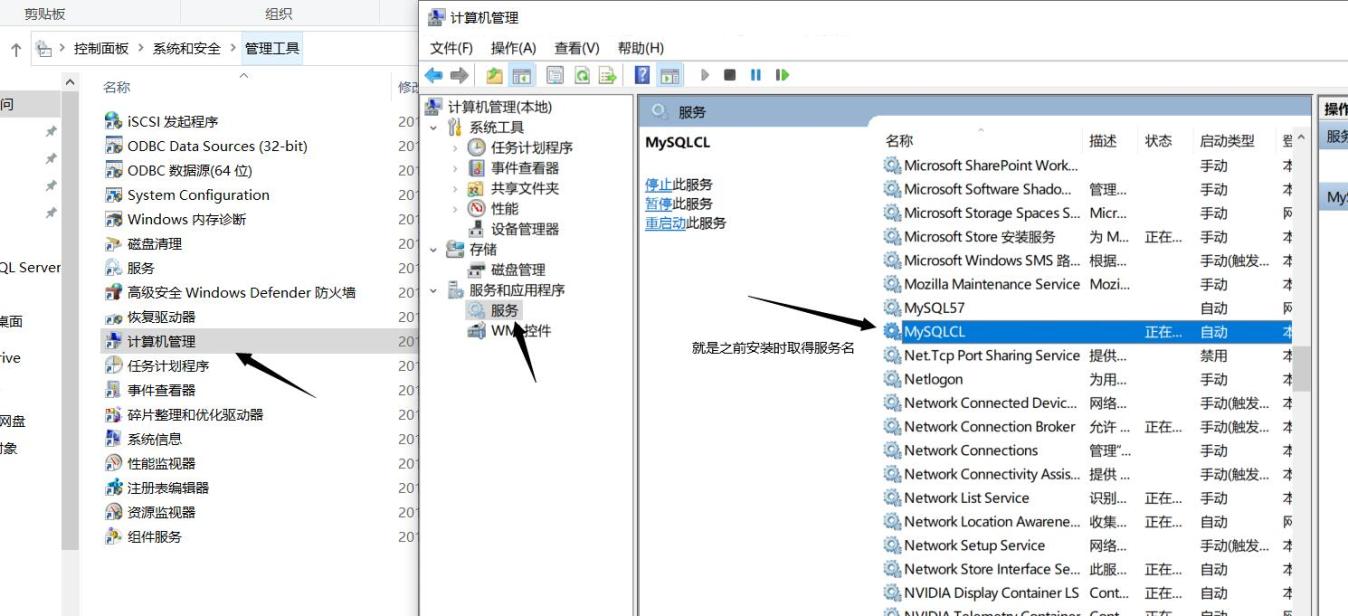Click the Start service play icon

705,75
